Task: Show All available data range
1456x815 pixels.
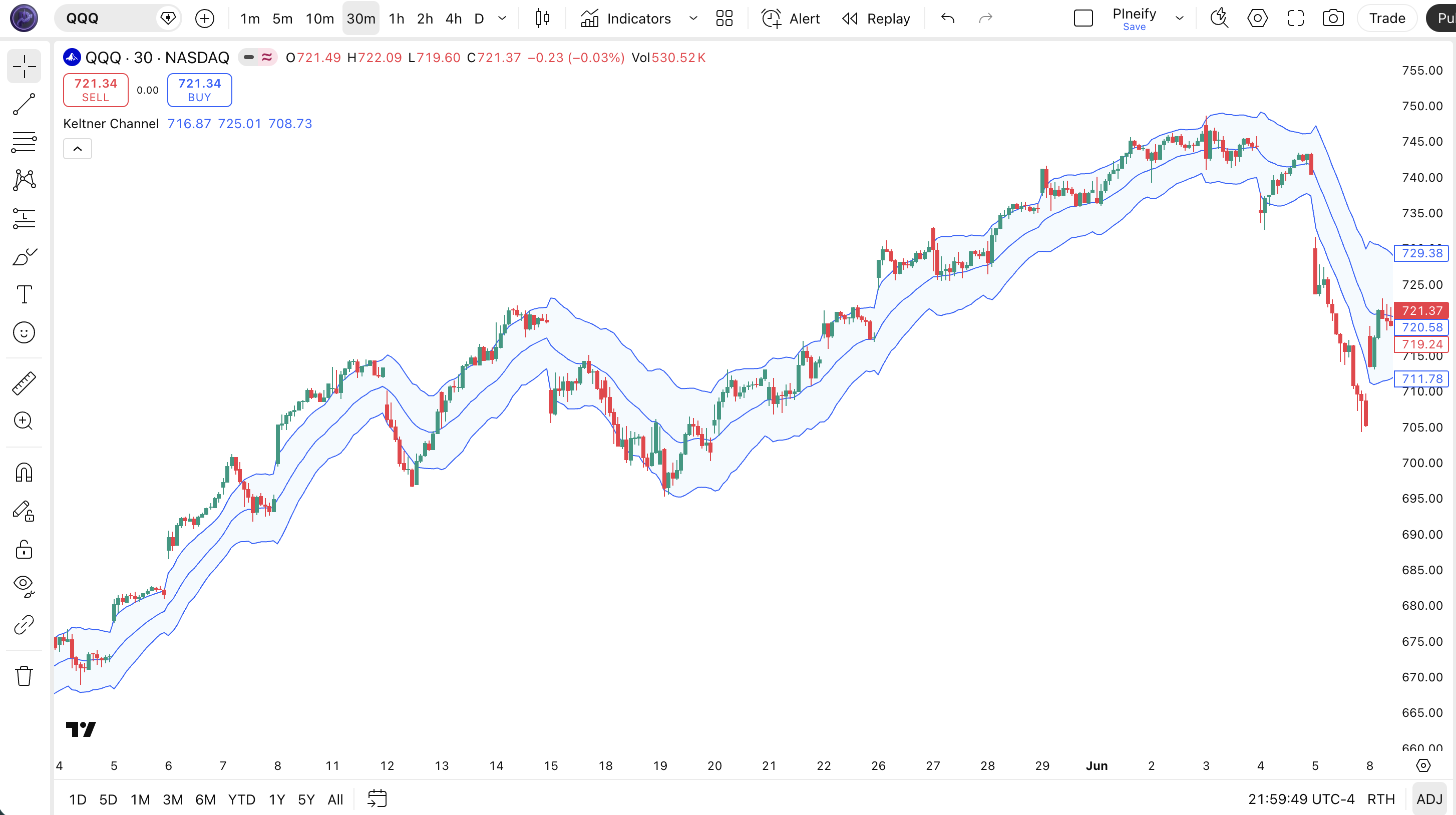Action: pyautogui.click(x=335, y=799)
